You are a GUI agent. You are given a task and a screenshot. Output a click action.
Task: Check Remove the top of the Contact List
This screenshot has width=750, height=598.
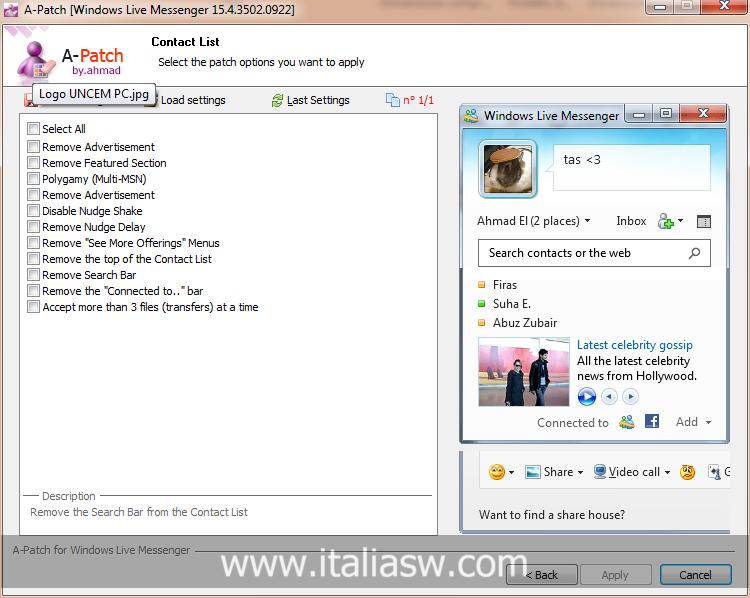click(x=33, y=259)
